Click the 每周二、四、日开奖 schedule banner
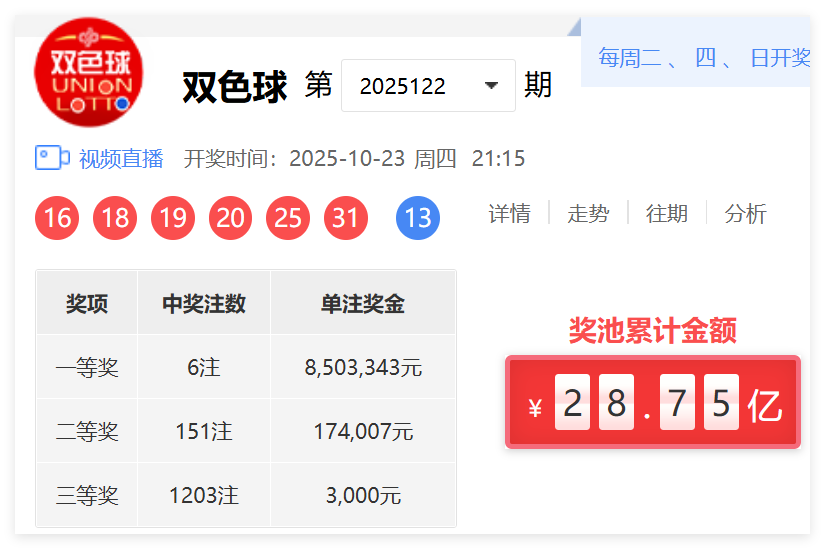This screenshot has width=825, height=549. point(696,52)
